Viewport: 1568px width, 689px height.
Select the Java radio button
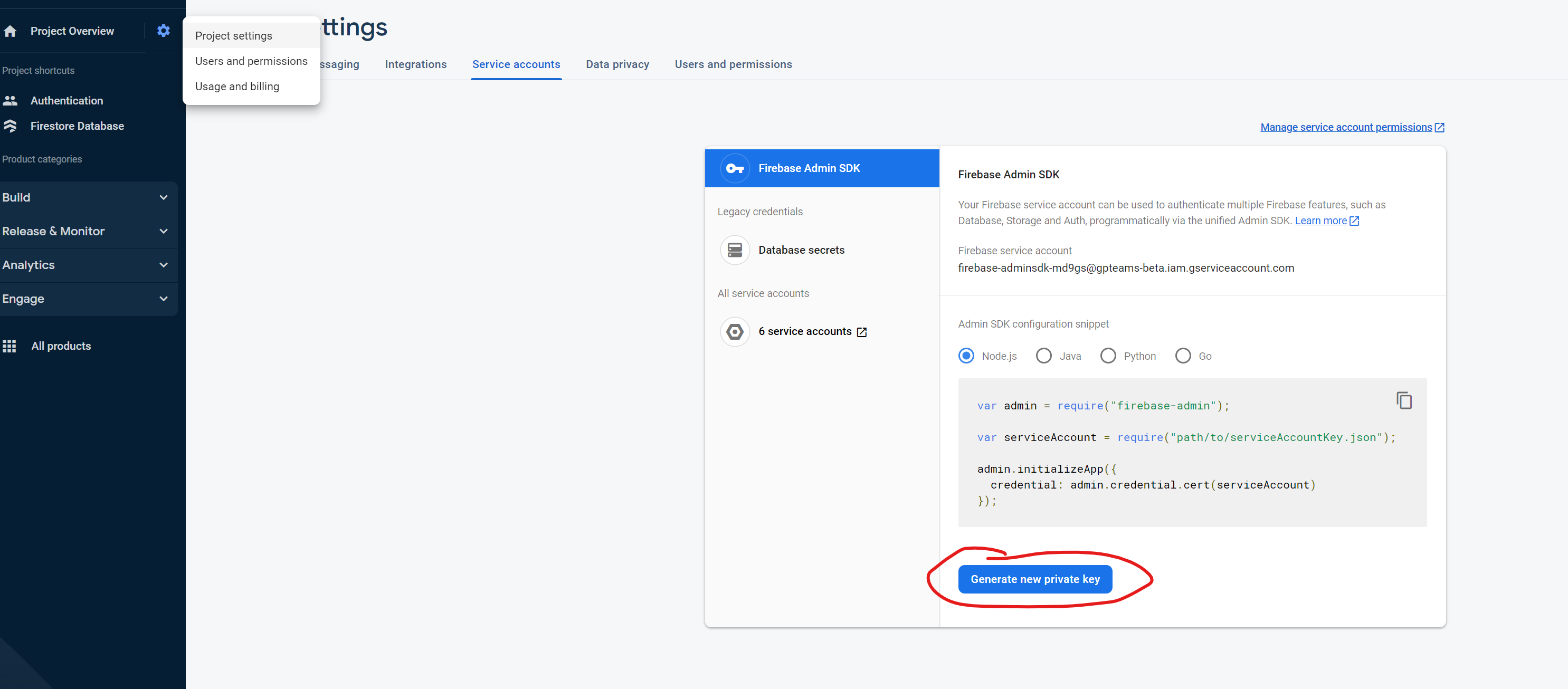[1043, 356]
